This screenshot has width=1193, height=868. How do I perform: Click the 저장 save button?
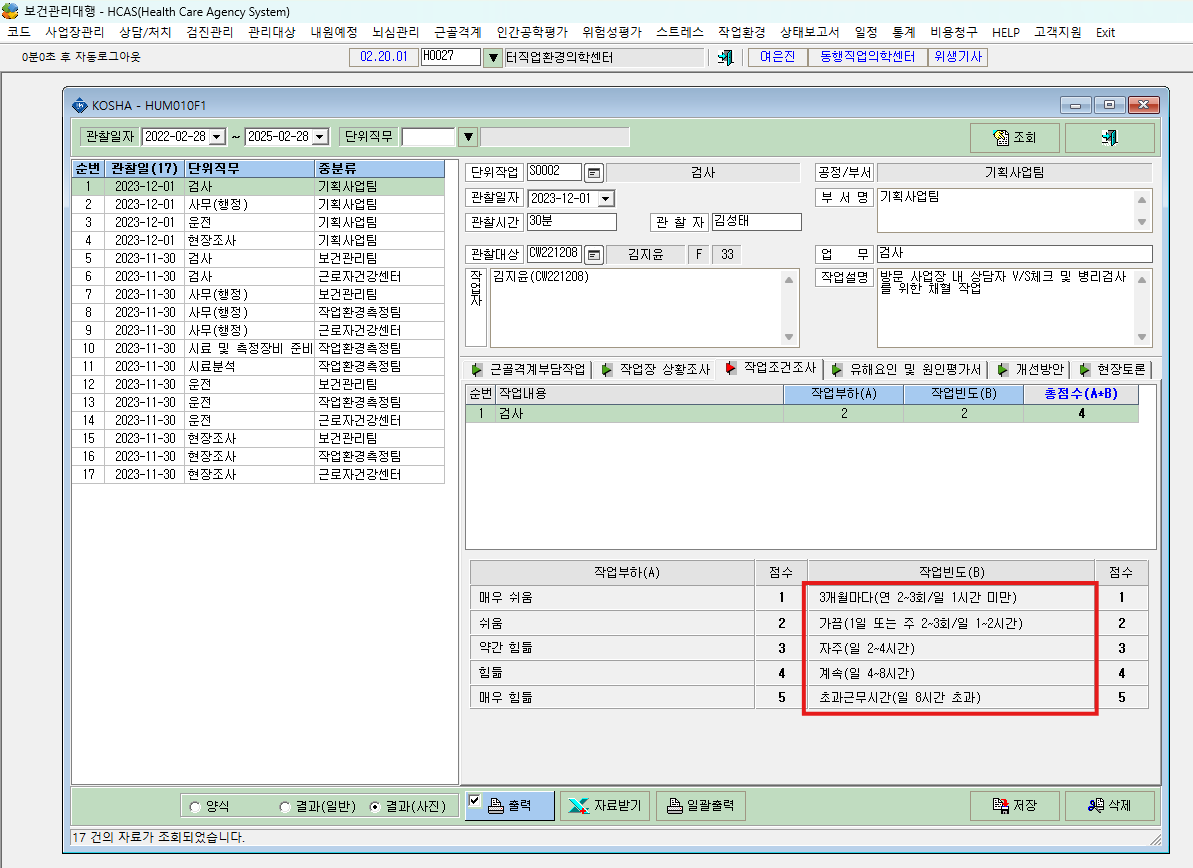click(1014, 806)
